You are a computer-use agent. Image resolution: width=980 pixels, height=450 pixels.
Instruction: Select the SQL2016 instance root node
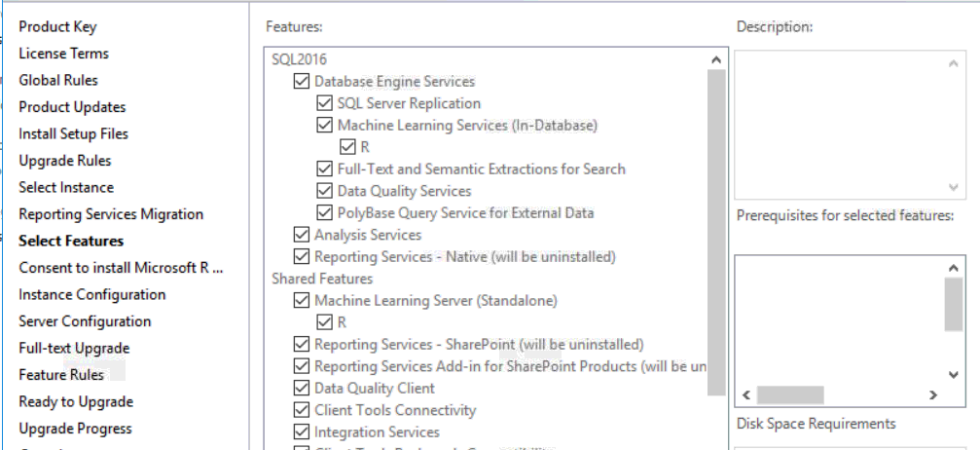(299, 60)
